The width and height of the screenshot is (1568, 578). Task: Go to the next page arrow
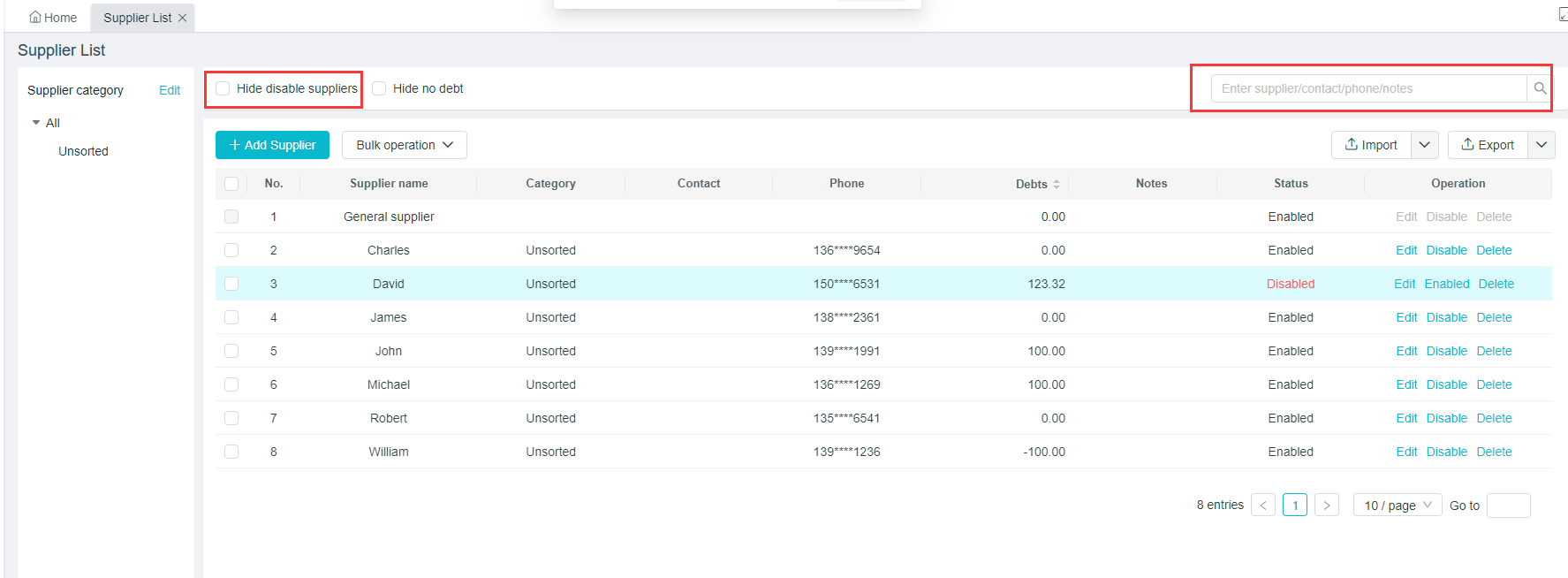1326,506
